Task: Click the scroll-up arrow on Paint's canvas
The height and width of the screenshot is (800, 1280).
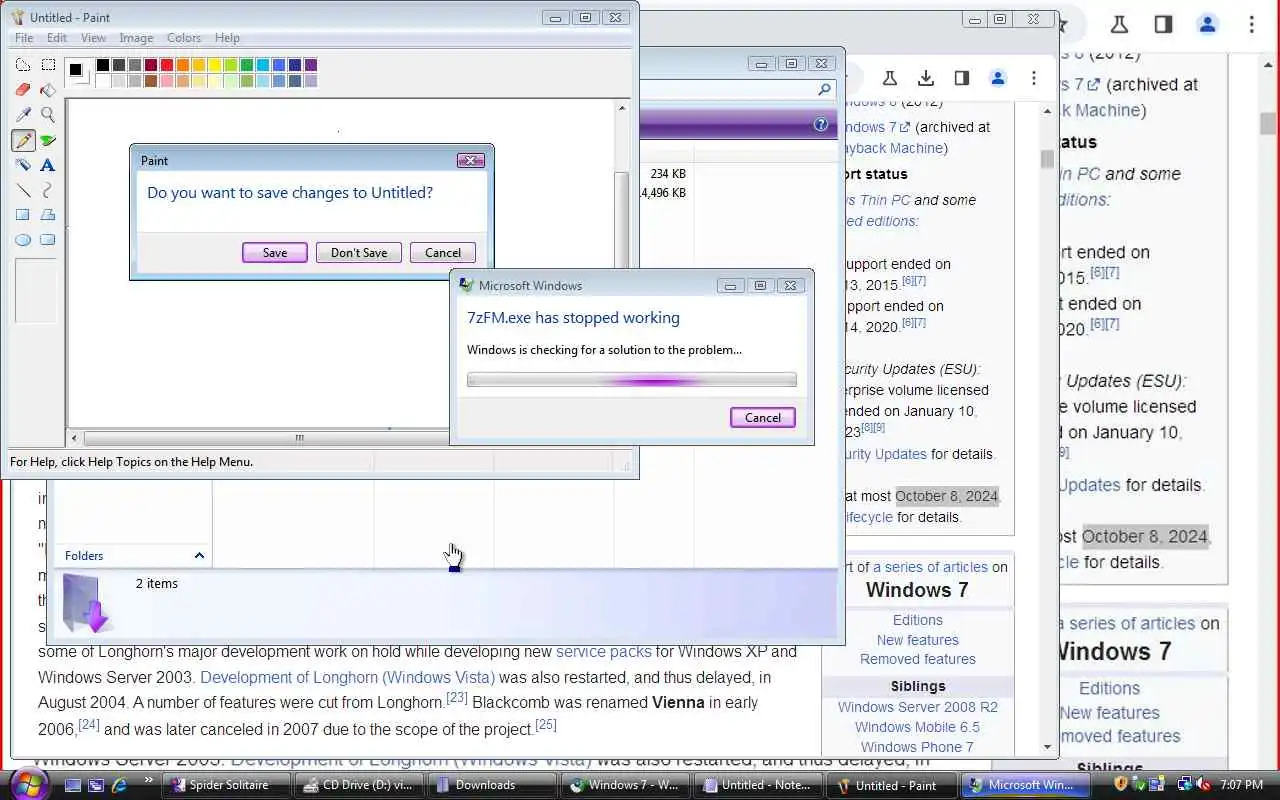Action: point(622,108)
